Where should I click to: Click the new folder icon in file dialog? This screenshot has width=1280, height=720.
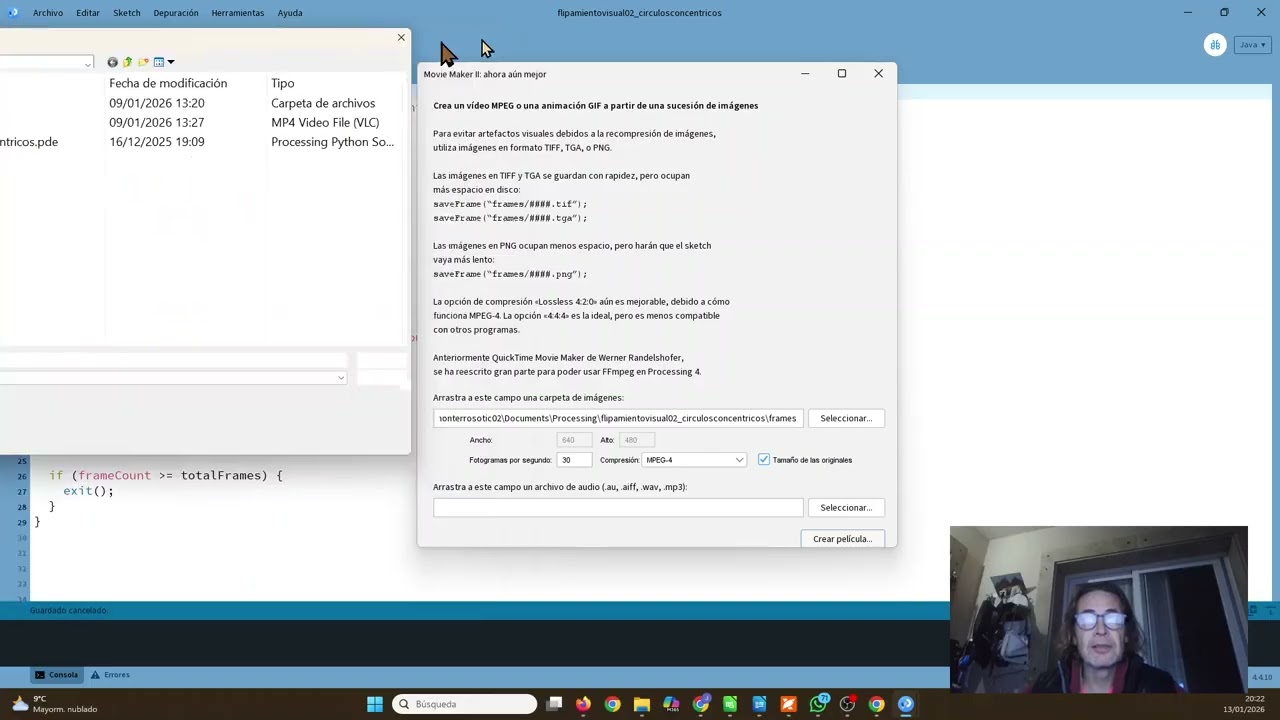(143, 62)
